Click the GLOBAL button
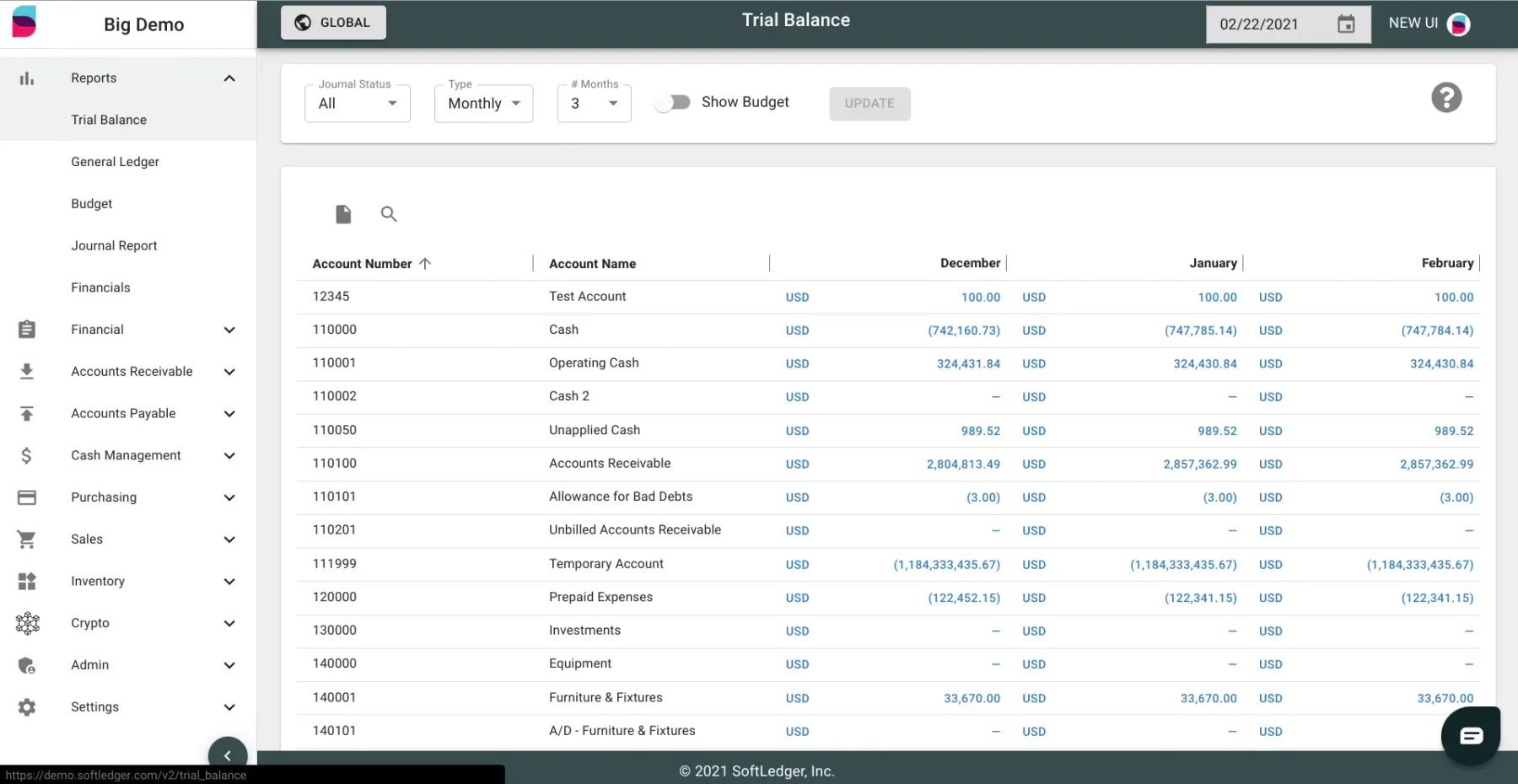Image resolution: width=1518 pixels, height=784 pixels. click(333, 23)
